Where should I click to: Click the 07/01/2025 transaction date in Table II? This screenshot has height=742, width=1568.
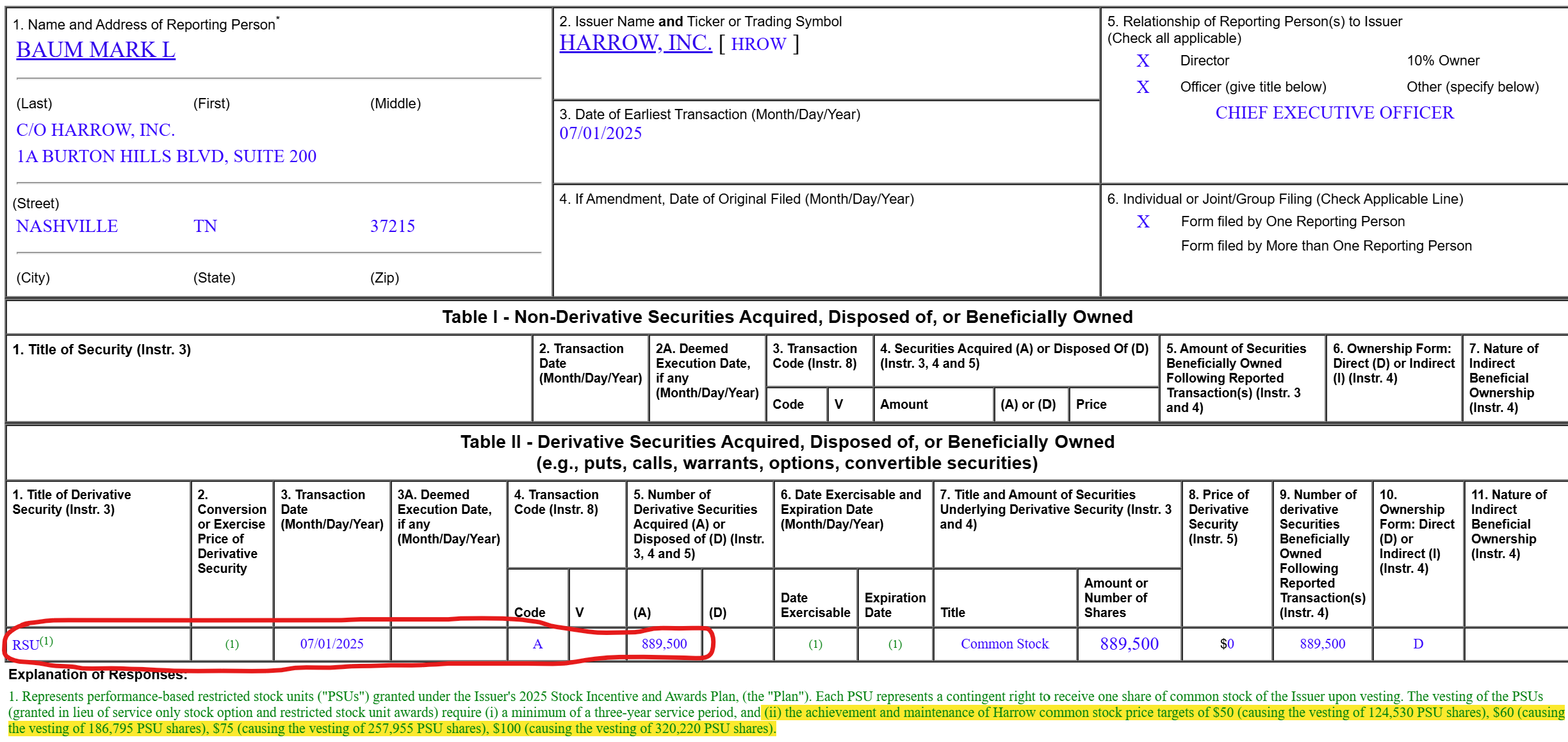(x=332, y=644)
